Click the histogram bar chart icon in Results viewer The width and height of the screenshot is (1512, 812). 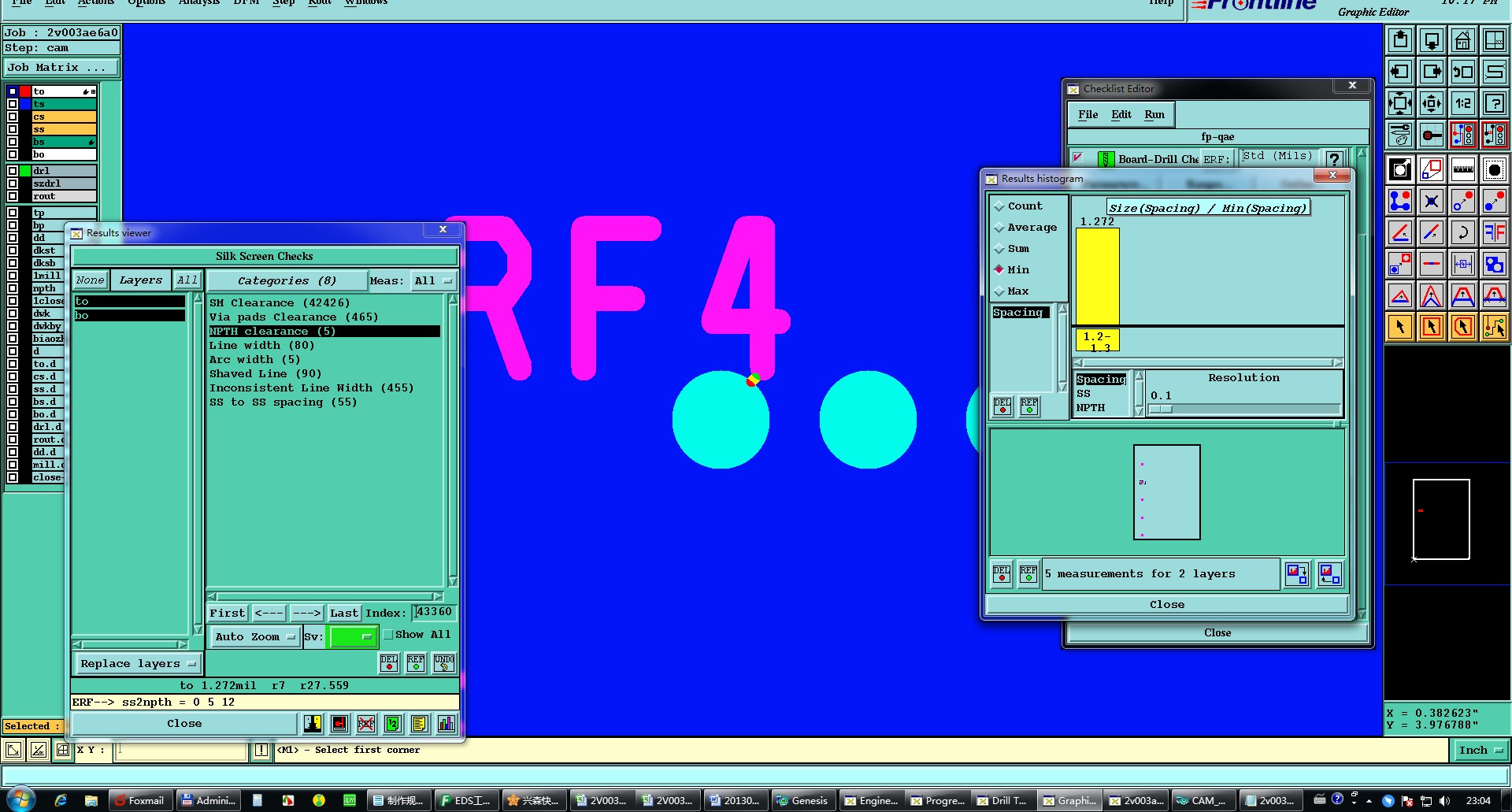click(447, 723)
